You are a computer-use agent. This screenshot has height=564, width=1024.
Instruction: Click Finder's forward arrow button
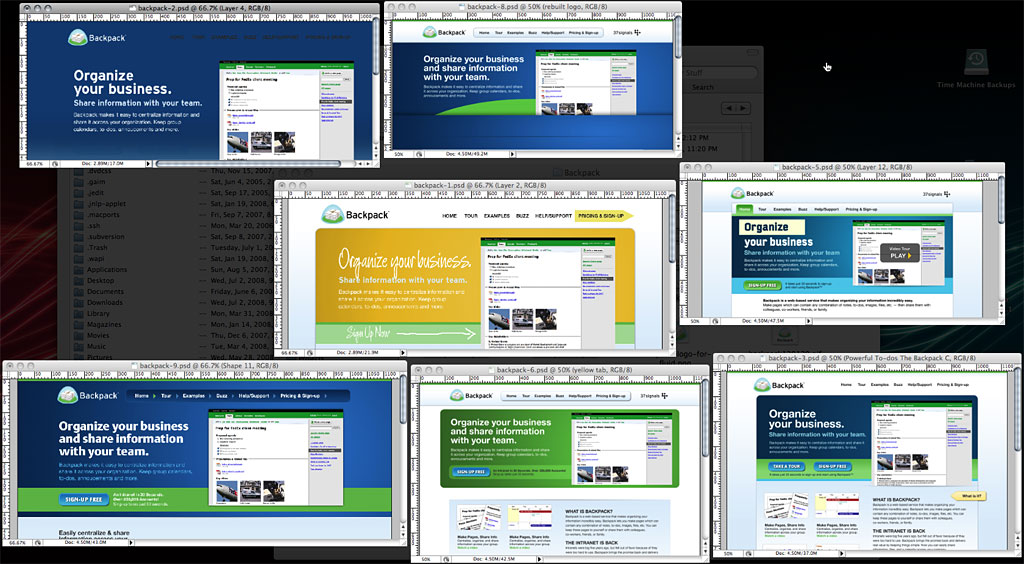[743, 108]
